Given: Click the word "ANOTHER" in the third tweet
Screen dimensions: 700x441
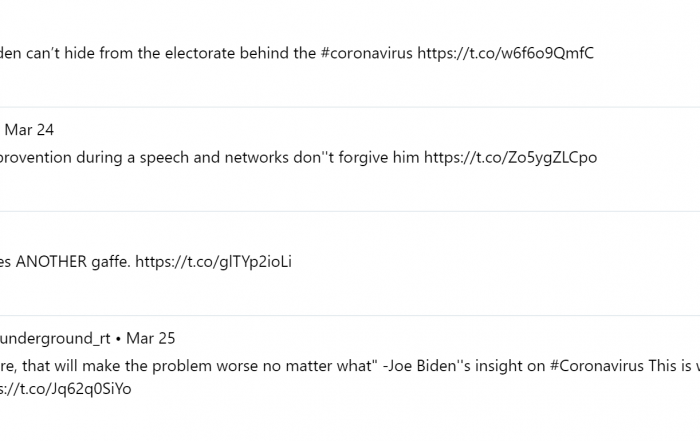Looking at the screenshot, I should (51, 262).
